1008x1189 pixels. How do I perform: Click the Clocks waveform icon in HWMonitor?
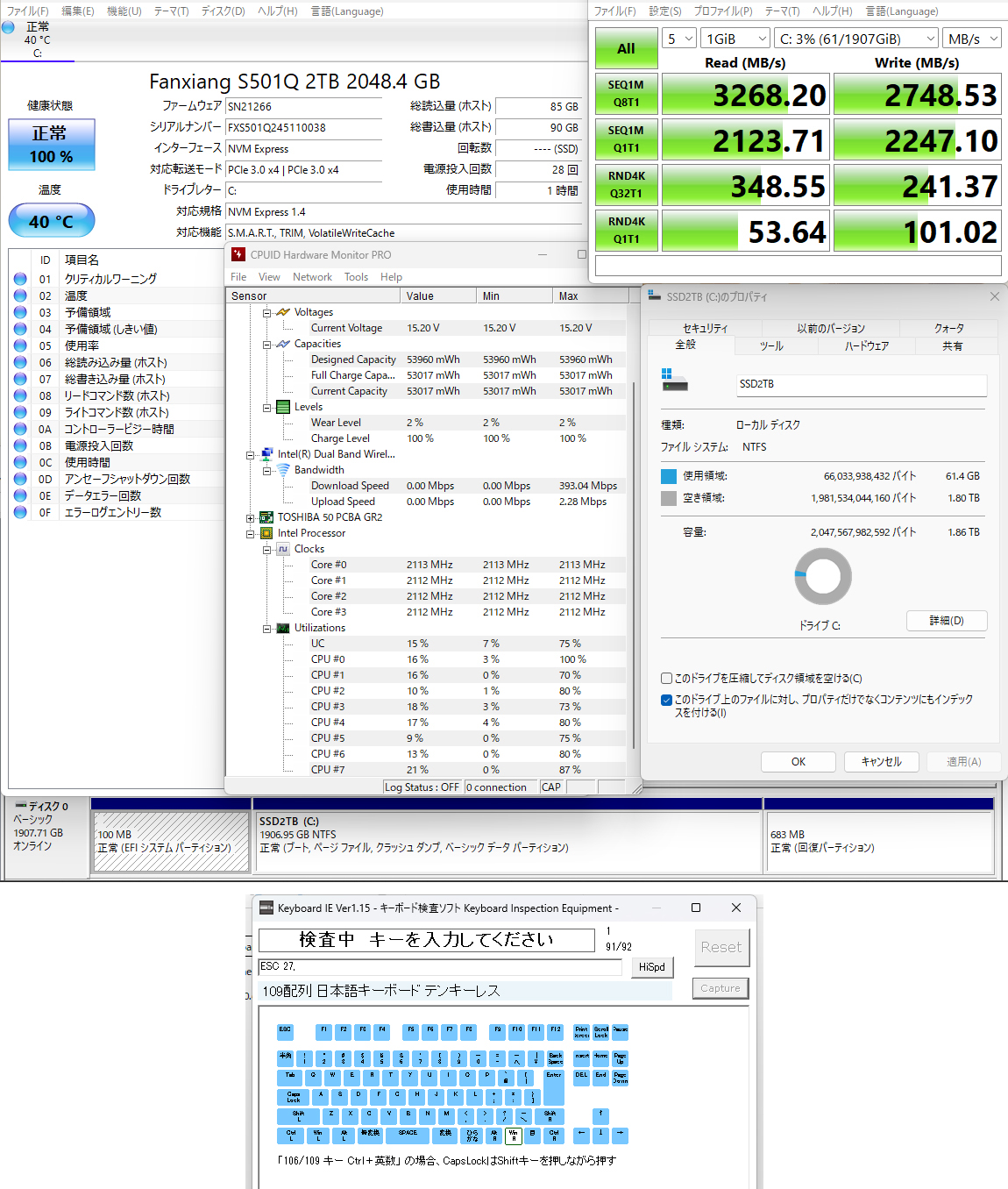point(283,549)
